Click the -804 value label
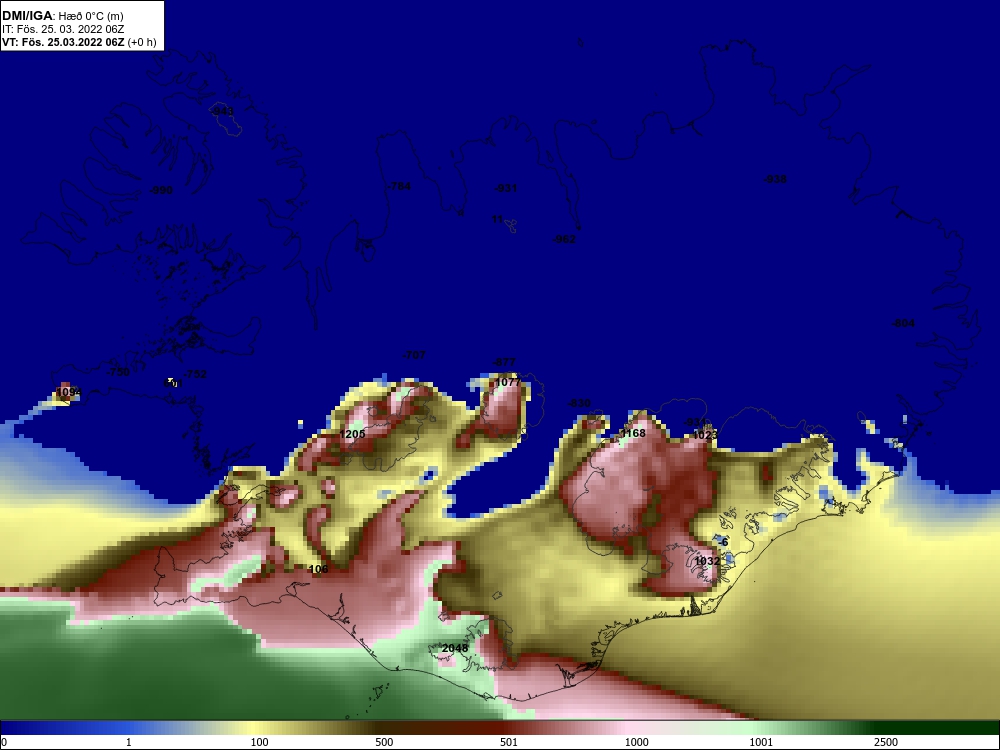 903,323
